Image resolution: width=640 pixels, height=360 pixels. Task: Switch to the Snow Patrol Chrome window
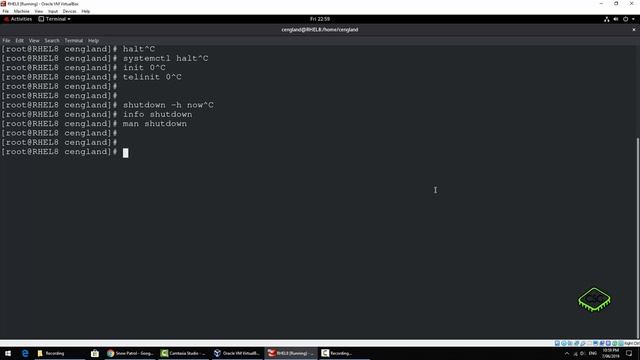(x=130, y=353)
